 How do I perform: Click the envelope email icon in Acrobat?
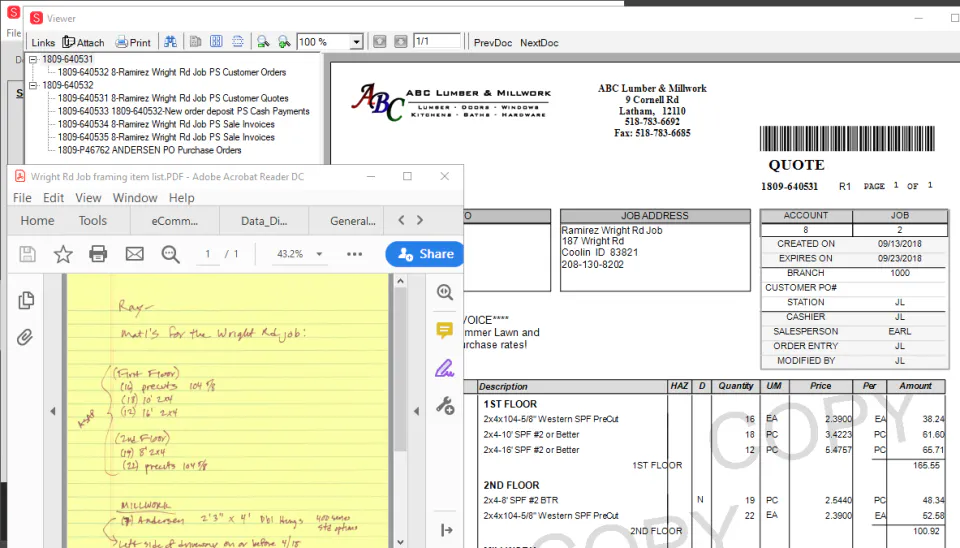pyautogui.click(x=135, y=254)
